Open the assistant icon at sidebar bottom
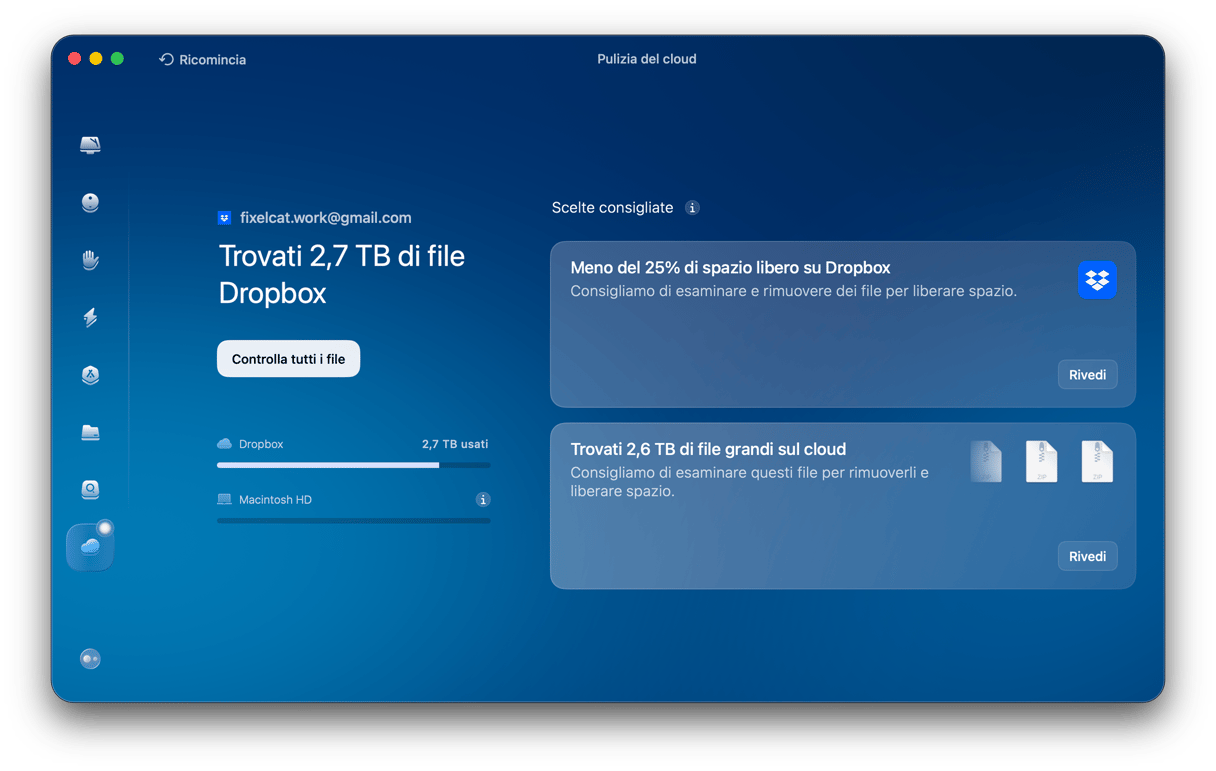Screen dimensions: 1216x771 click(x=90, y=659)
